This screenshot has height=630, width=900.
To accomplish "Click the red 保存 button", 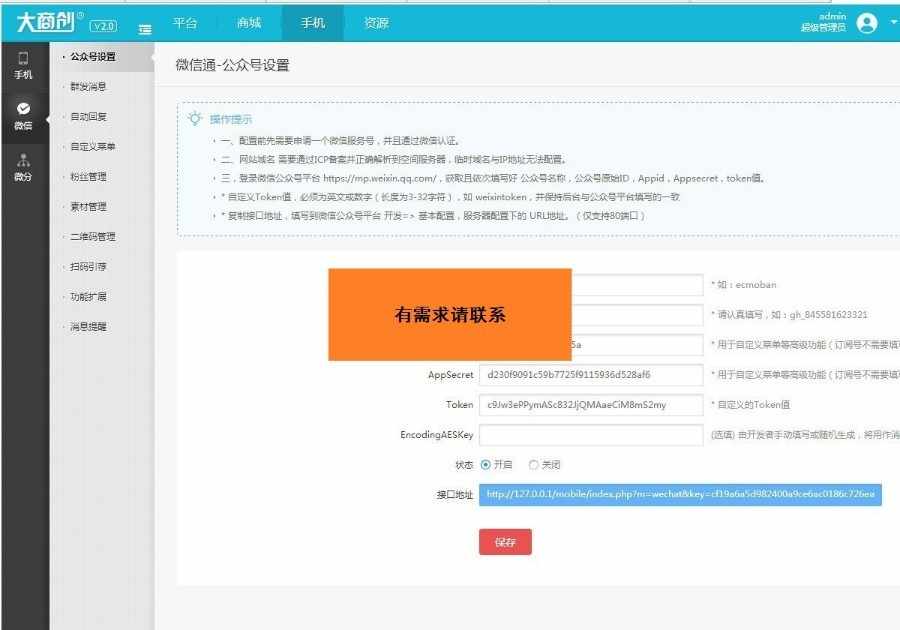I will click(505, 542).
